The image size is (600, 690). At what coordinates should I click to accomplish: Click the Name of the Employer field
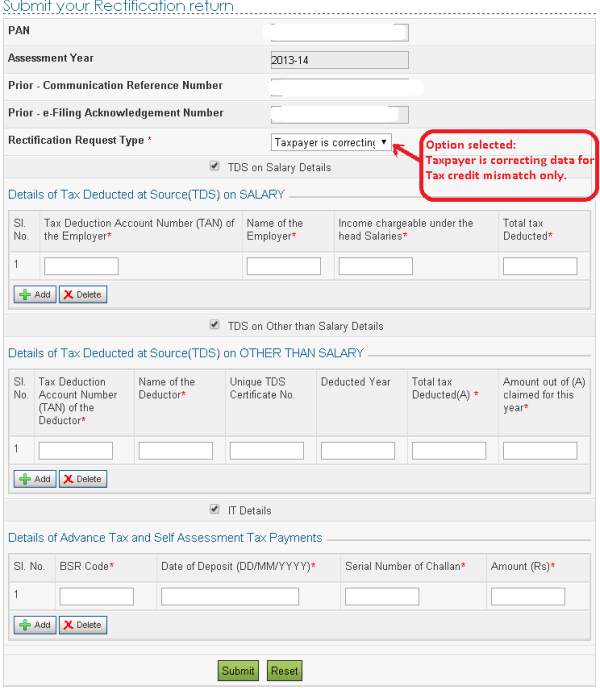tap(283, 266)
